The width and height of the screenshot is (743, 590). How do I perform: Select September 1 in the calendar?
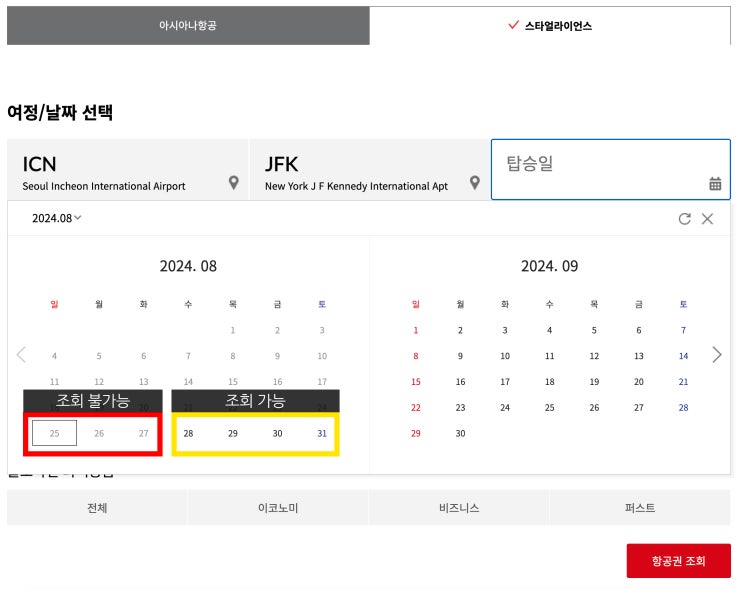(x=416, y=330)
